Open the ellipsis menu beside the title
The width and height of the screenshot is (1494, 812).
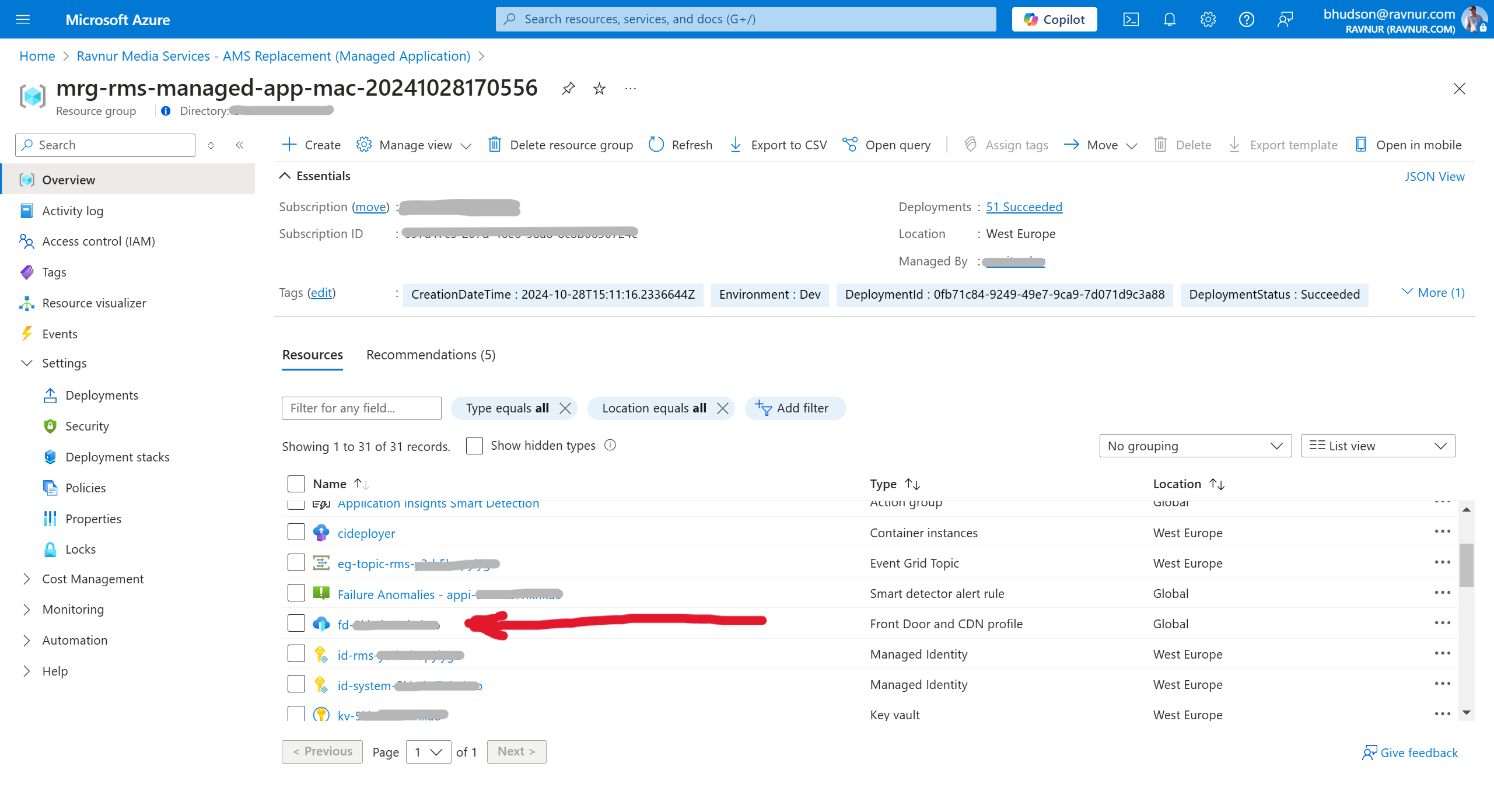(630, 89)
